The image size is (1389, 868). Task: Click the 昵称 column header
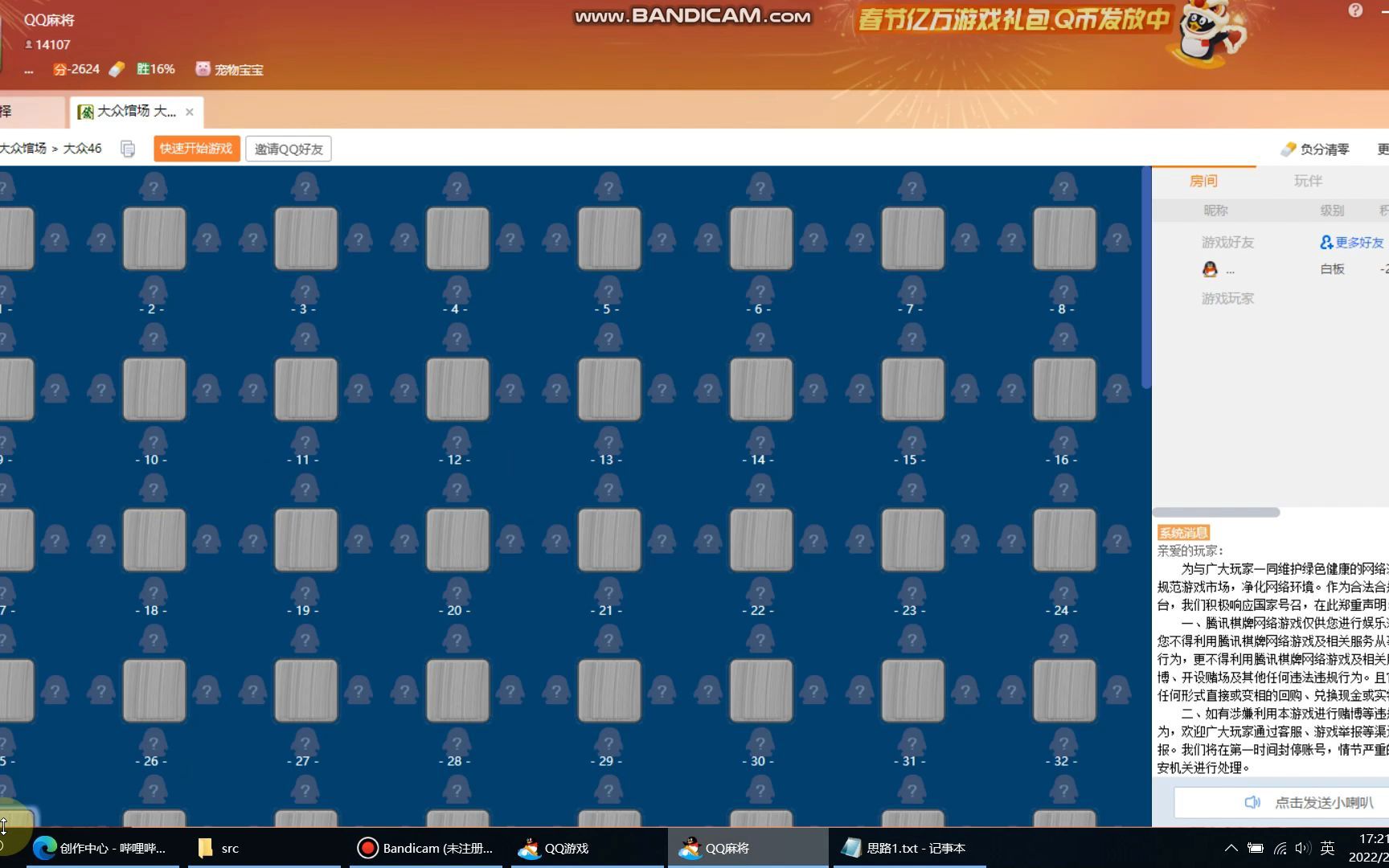[1215, 211]
